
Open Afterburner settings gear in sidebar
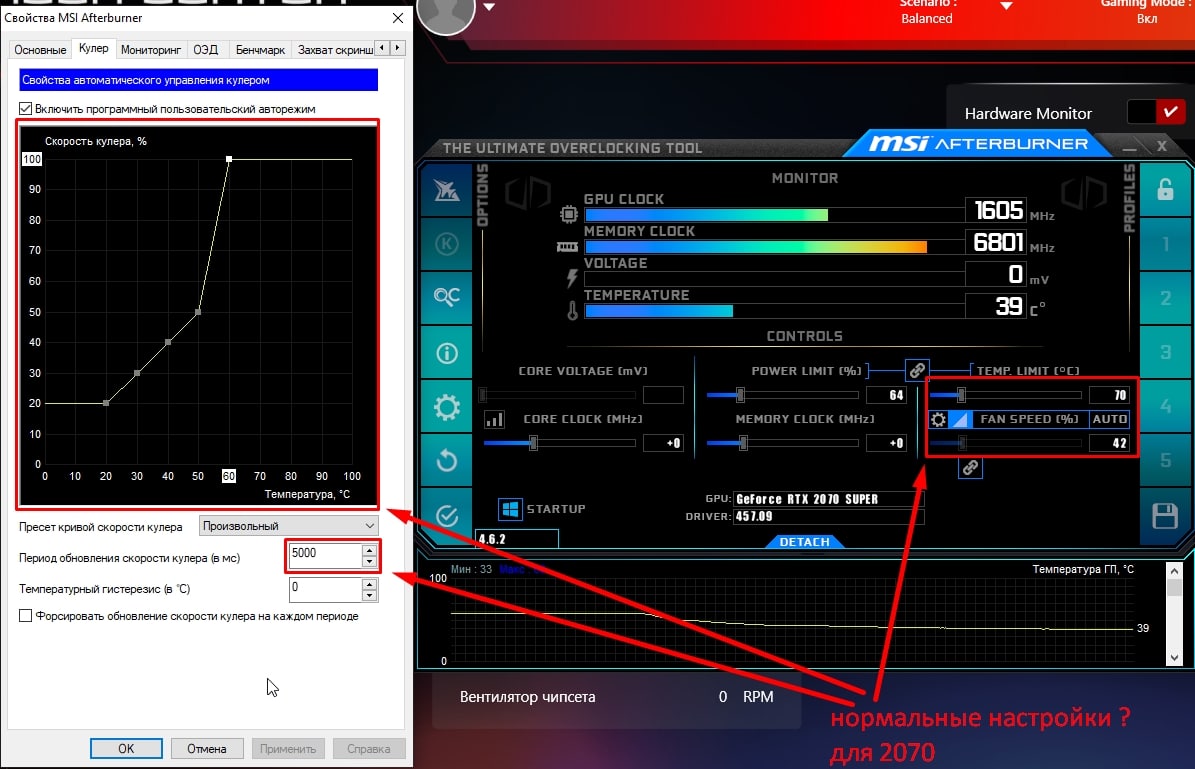[447, 408]
